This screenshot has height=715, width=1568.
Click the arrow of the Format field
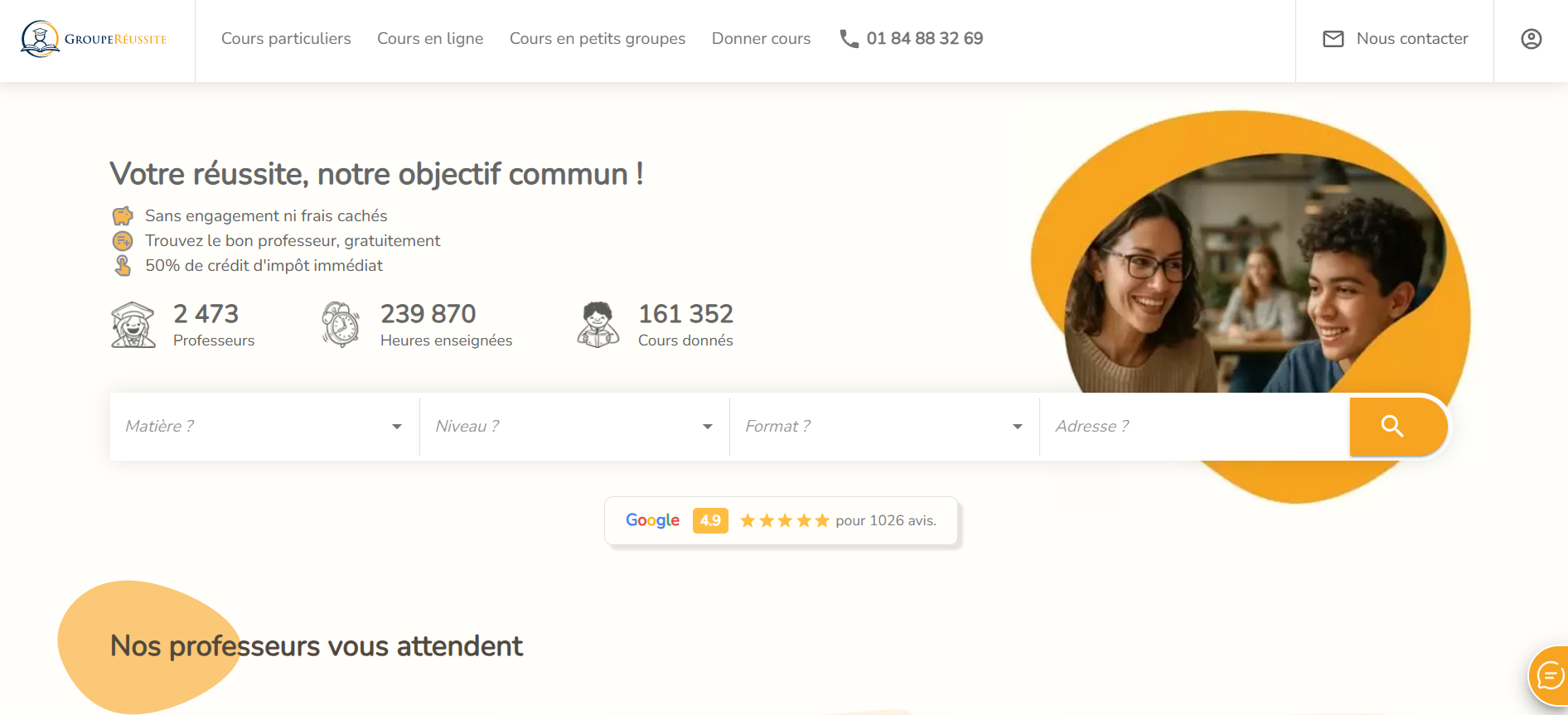tap(1018, 427)
